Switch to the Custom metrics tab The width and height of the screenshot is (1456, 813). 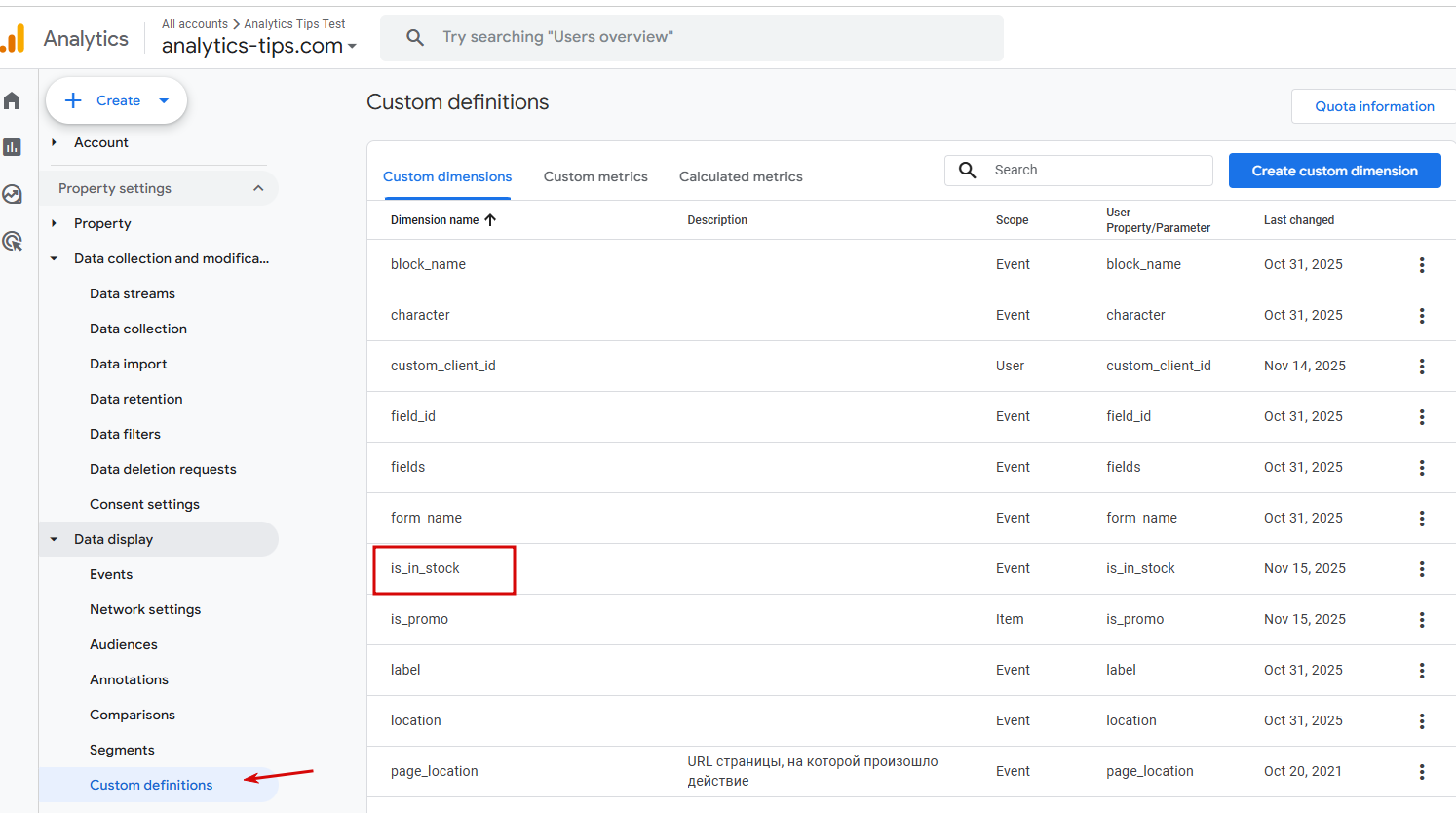click(x=595, y=176)
